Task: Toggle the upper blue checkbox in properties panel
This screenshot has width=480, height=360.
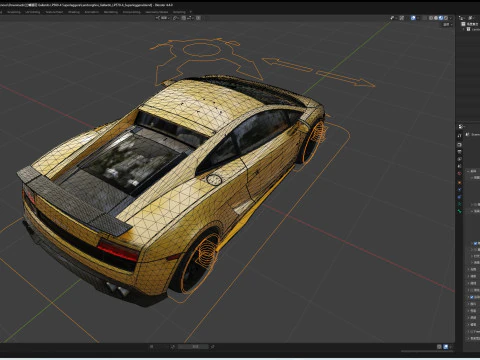Action: coord(475,243)
